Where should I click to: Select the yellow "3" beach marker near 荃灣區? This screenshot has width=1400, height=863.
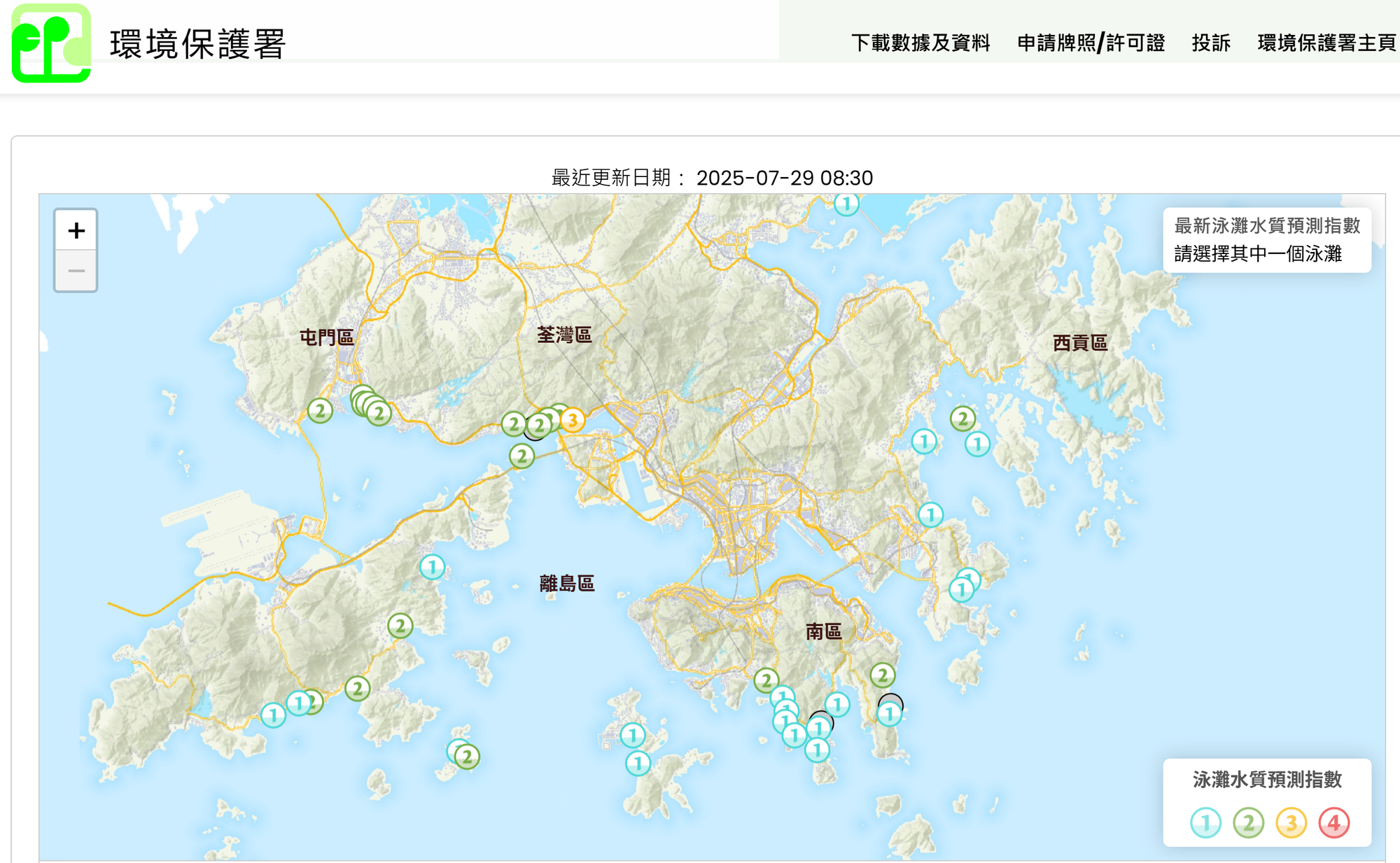coord(573,421)
